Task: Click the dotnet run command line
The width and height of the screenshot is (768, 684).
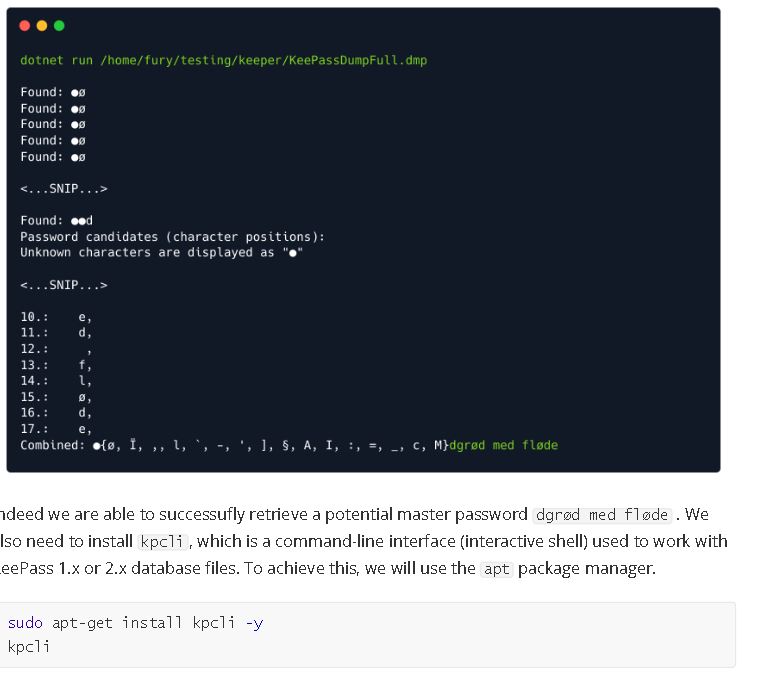Action: (x=224, y=60)
